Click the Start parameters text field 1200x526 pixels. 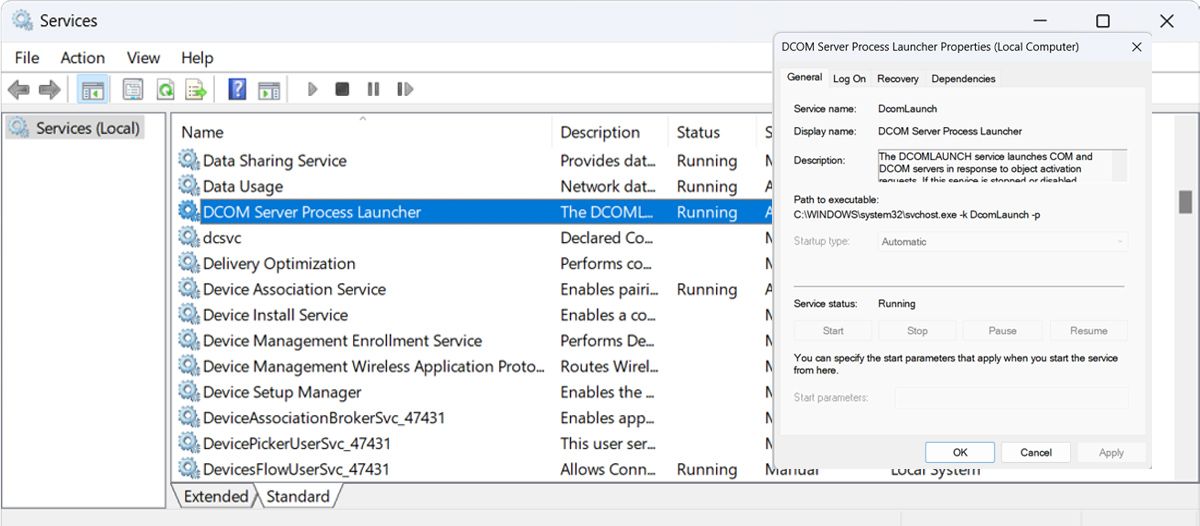pos(1011,398)
